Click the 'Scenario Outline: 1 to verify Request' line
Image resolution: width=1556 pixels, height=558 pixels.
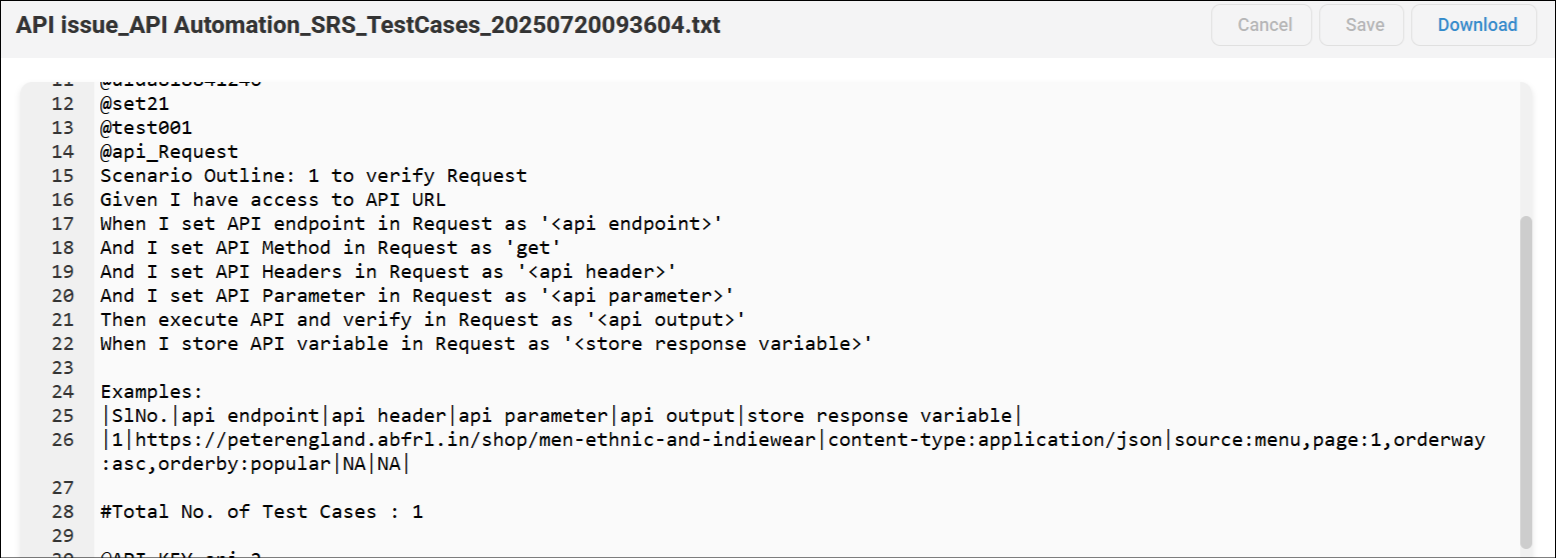(x=313, y=176)
